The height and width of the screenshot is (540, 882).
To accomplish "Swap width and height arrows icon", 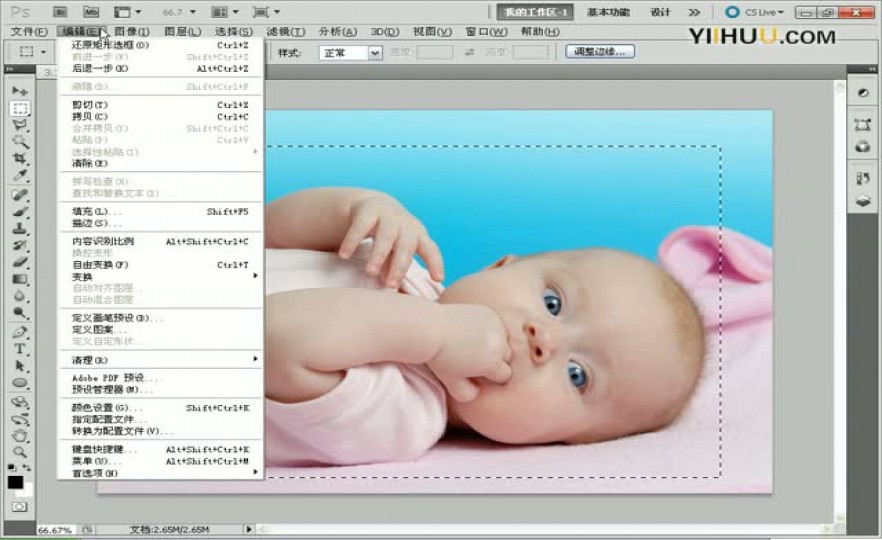I will [469, 52].
